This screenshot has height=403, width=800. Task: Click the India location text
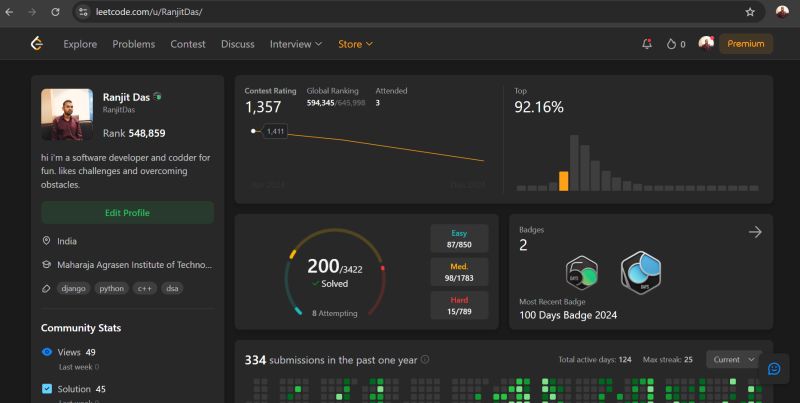click(67, 241)
